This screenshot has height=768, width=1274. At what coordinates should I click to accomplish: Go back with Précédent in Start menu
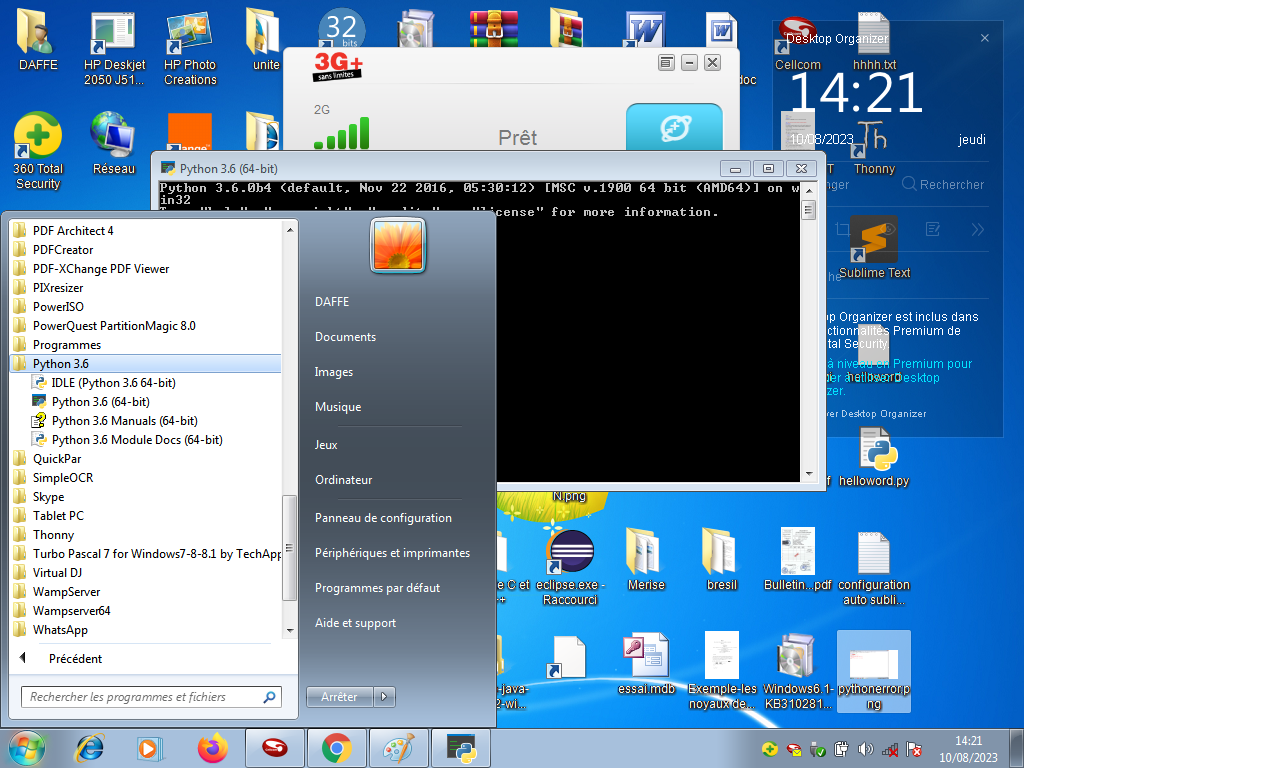point(74,659)
